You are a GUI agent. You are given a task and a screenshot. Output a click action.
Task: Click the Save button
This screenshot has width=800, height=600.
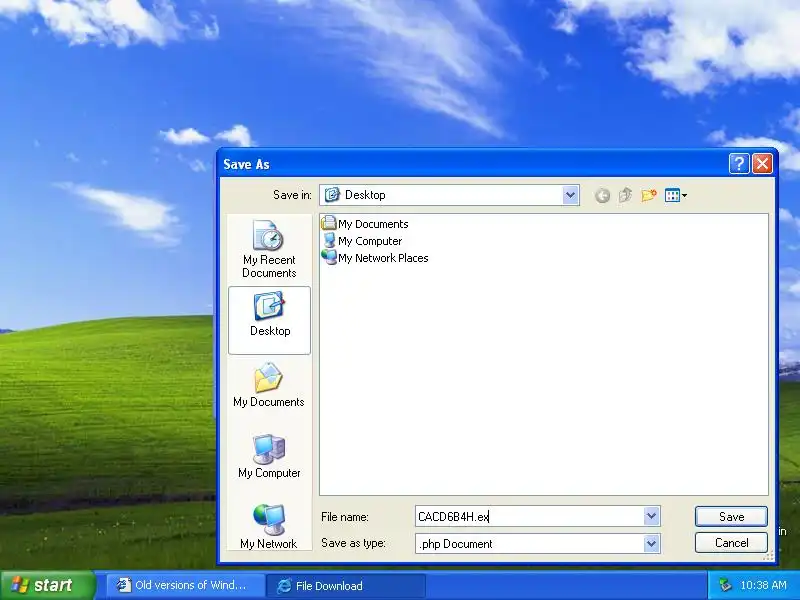tap(731, 516)
